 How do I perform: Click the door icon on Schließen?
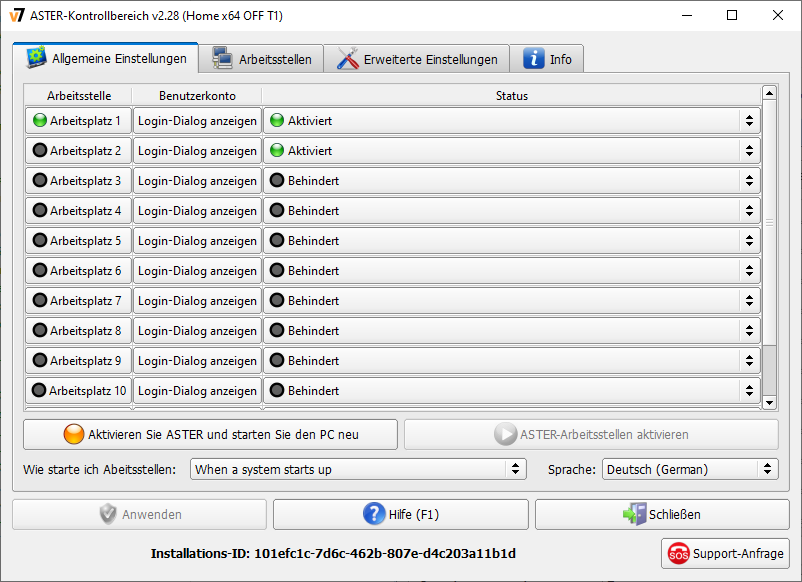[634, 513]
